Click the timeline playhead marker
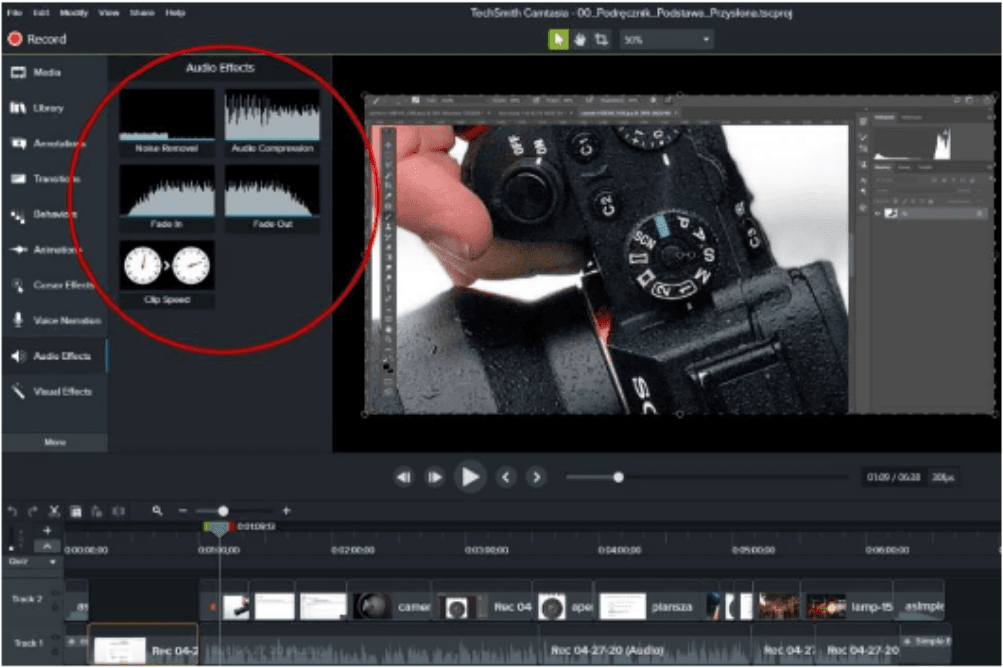1003x668 pixels. tap(218, 528)
